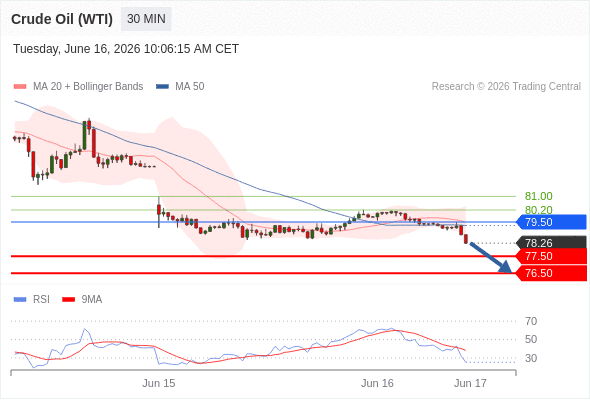Toggle the MA 50 legend label
The image size is (590, 400).
point(190,87)
